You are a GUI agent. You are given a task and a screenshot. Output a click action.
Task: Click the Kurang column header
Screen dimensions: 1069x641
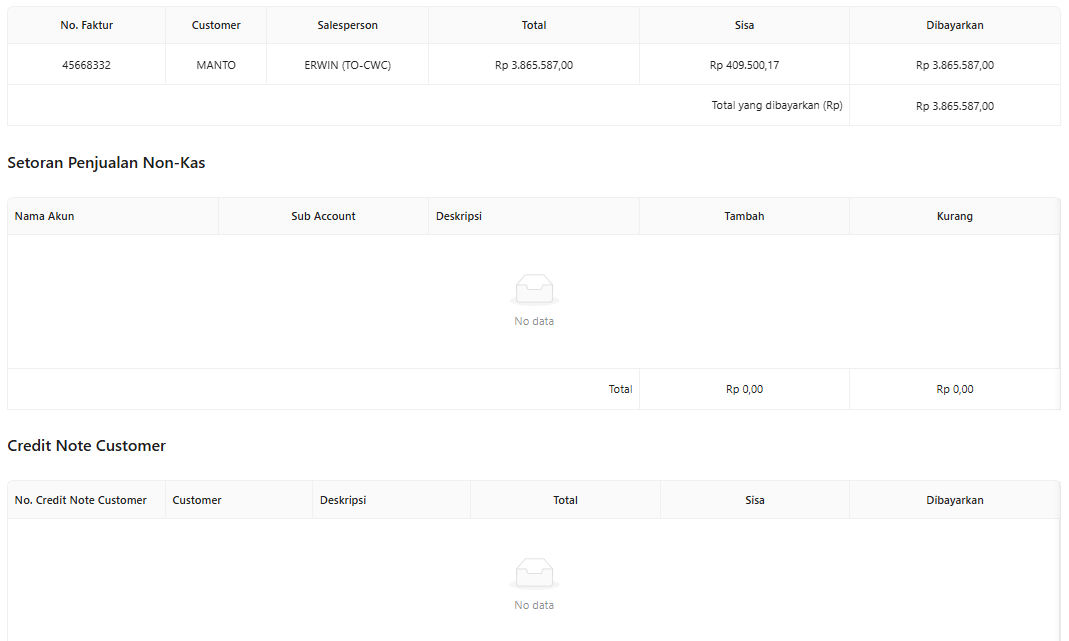(954, 216)
